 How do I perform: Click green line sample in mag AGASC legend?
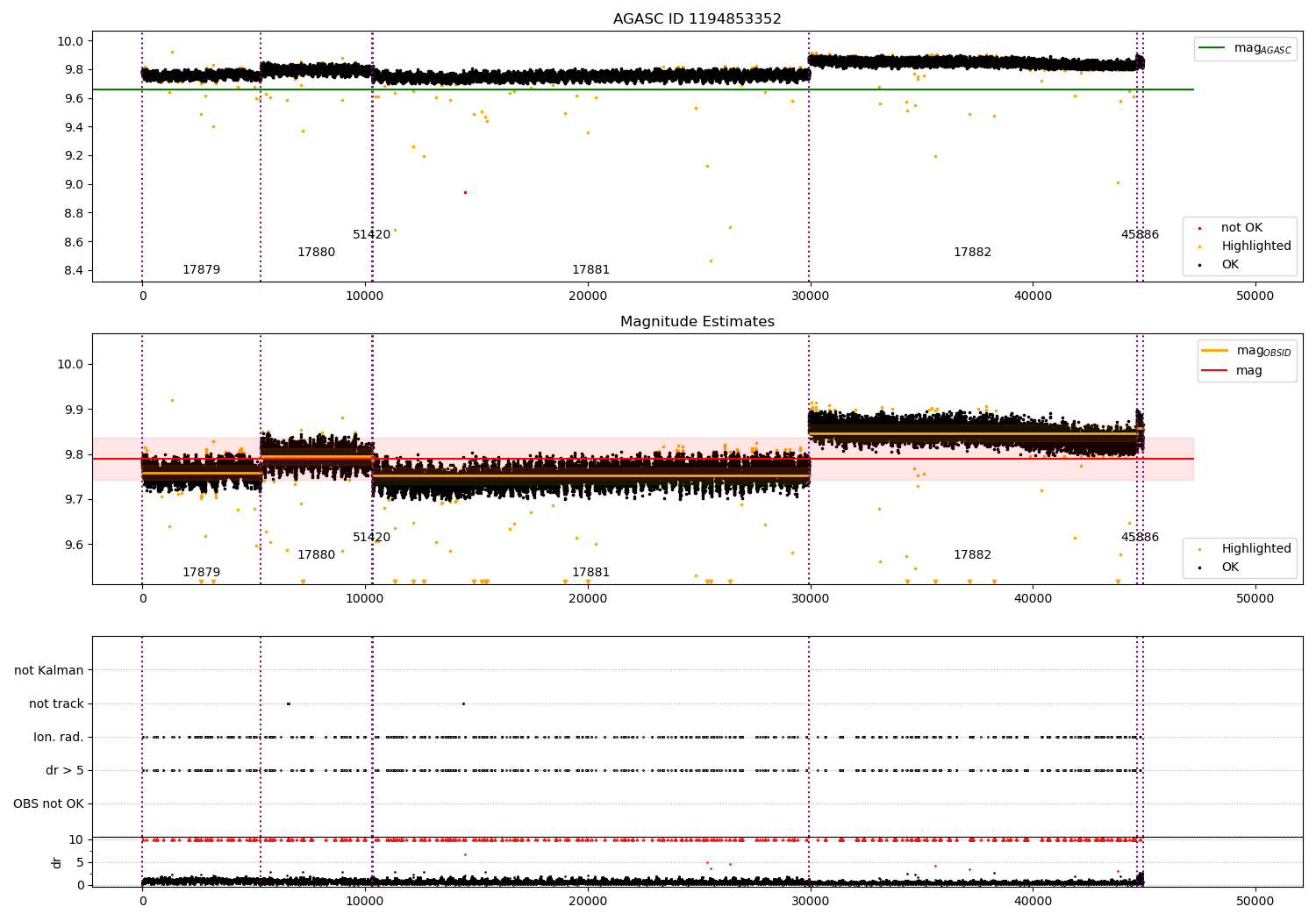pyautogui.click(x=1212, y=48)
